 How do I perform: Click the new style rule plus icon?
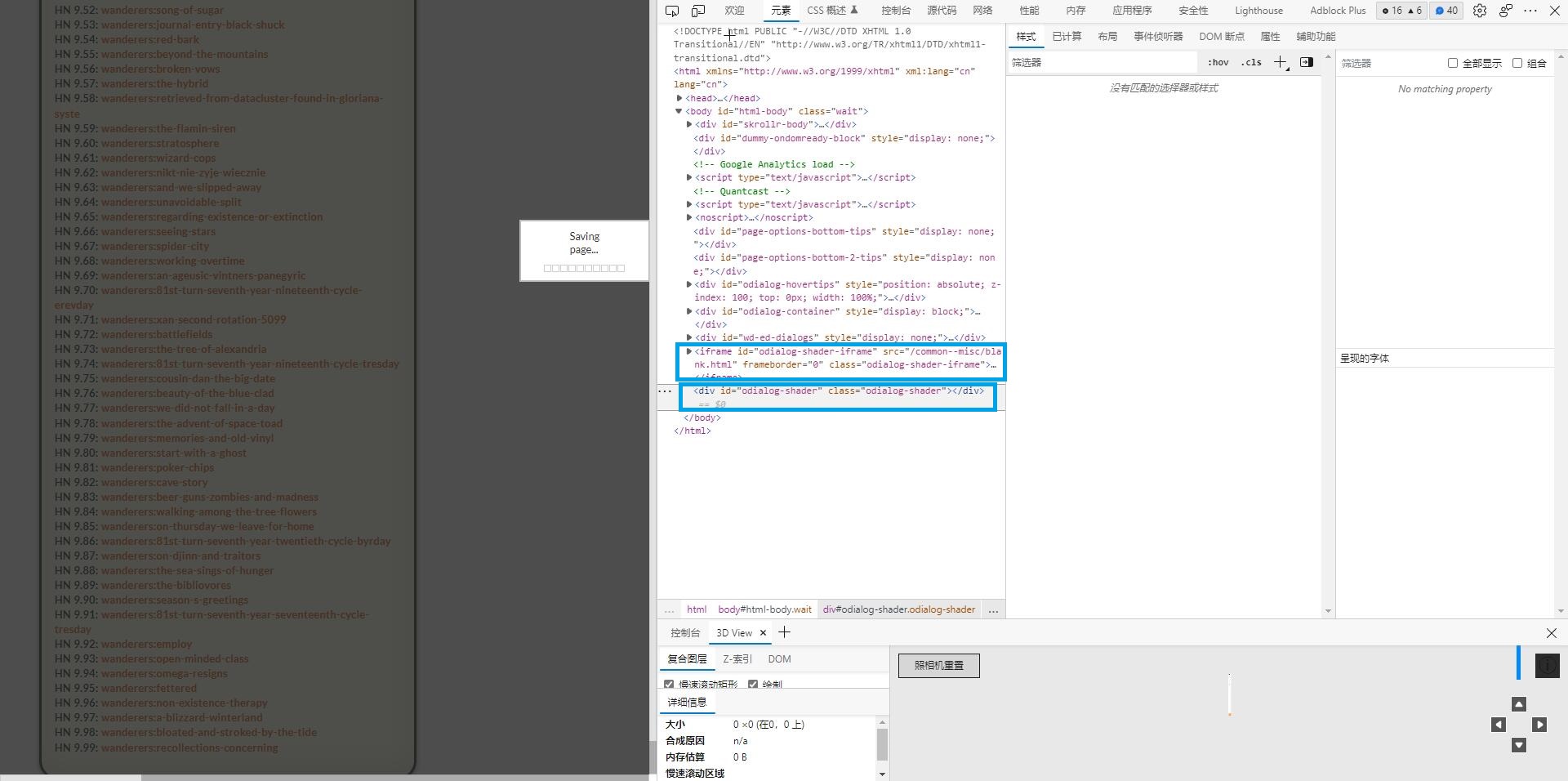click(1280, 63)
